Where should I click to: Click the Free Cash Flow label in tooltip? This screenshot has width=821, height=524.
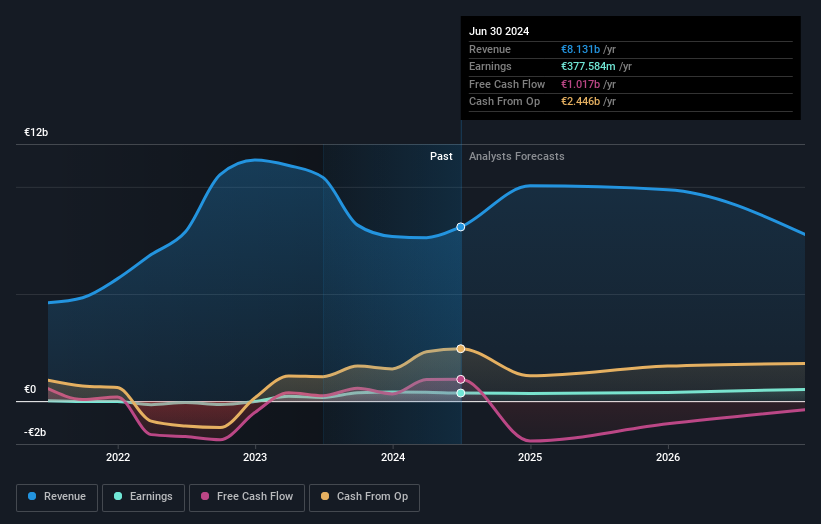click(507, 84)
